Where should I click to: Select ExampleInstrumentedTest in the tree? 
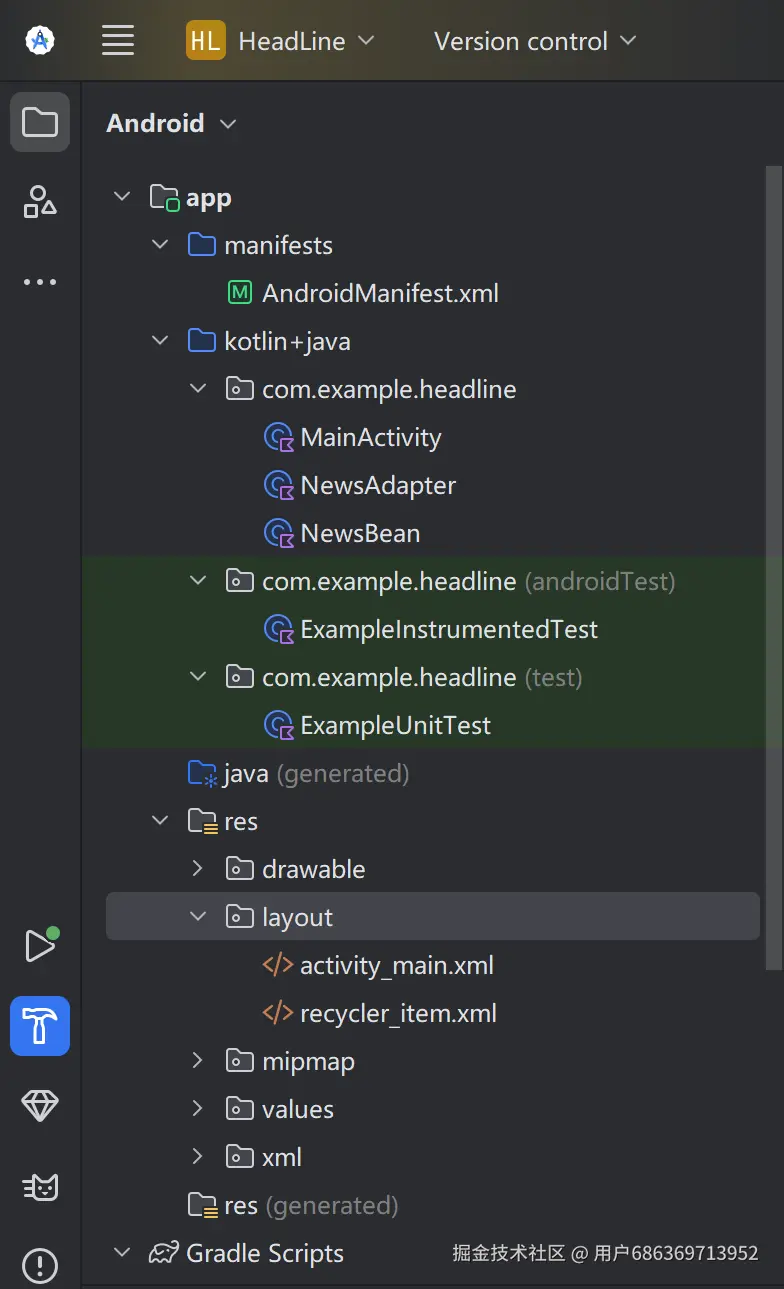coord(449,630)
